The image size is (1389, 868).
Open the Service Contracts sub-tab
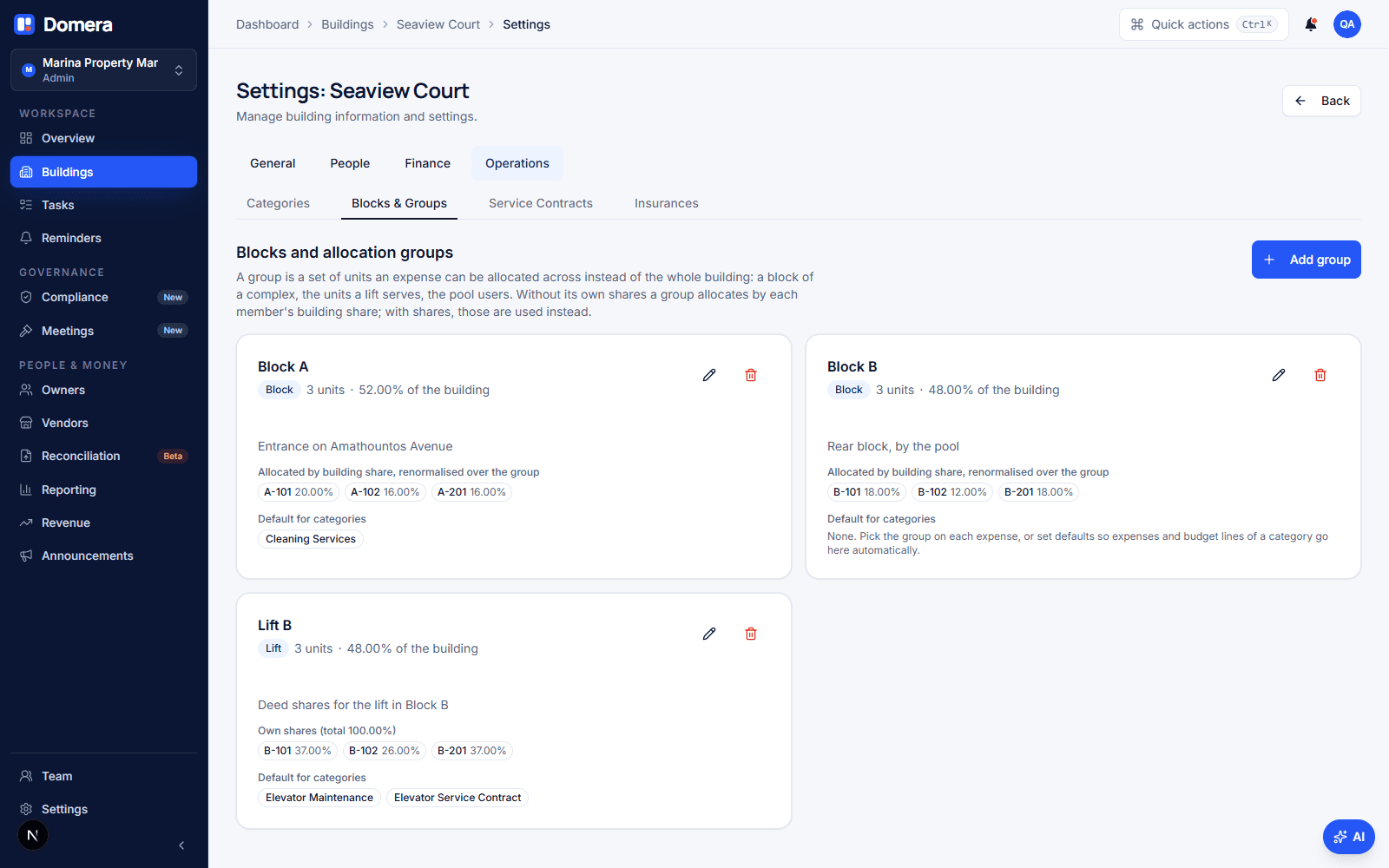tap(541, 203)
